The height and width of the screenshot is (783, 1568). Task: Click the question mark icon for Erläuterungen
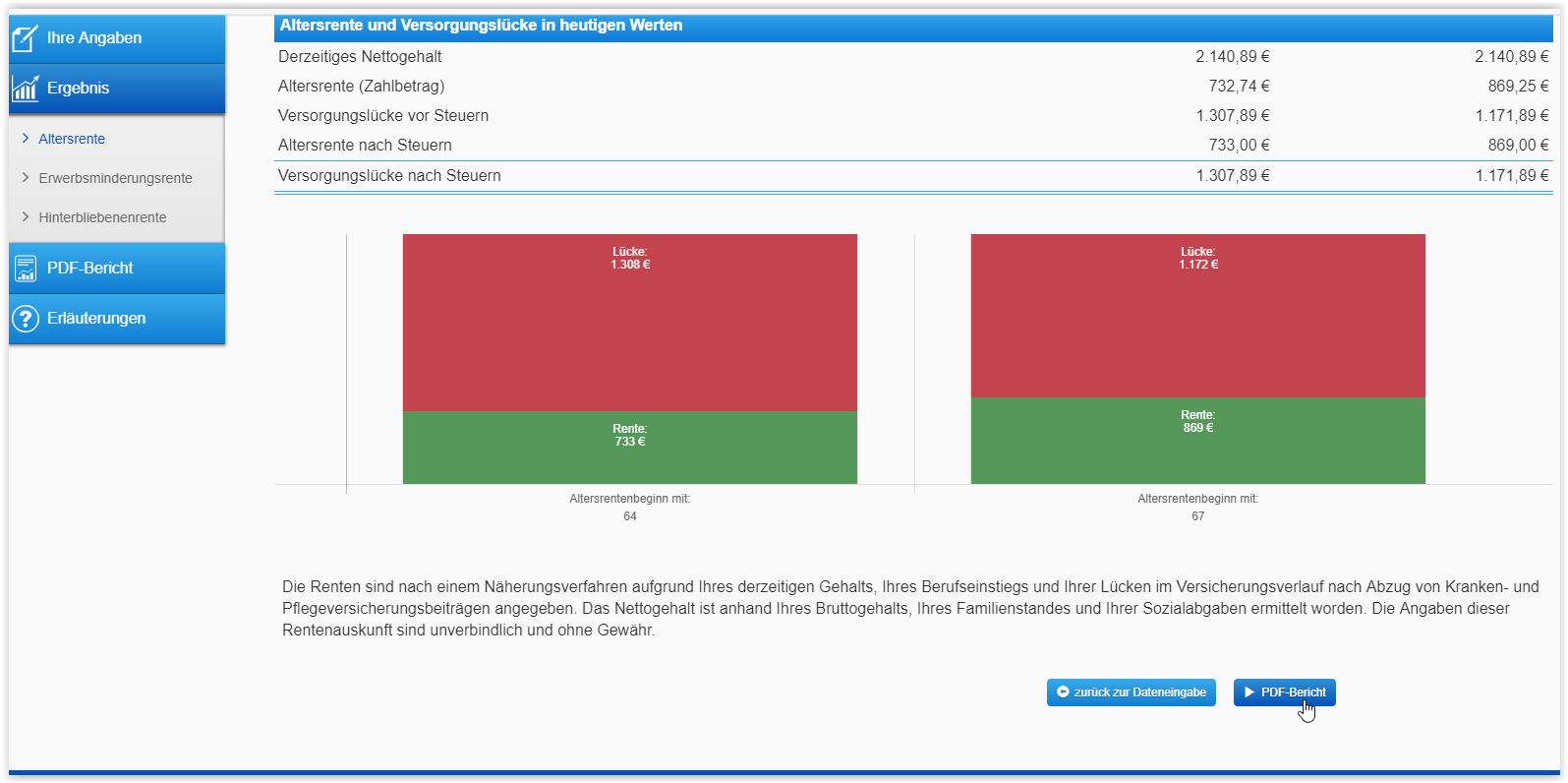tap(25, 319)
